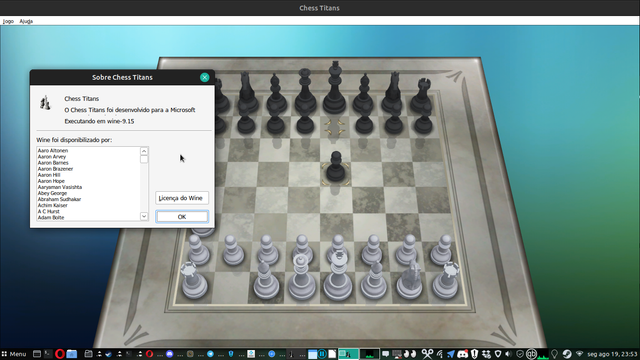Open the Jogo menu
Image resolution: width=640 pixels, height=360 pixels.
[8, 21]
